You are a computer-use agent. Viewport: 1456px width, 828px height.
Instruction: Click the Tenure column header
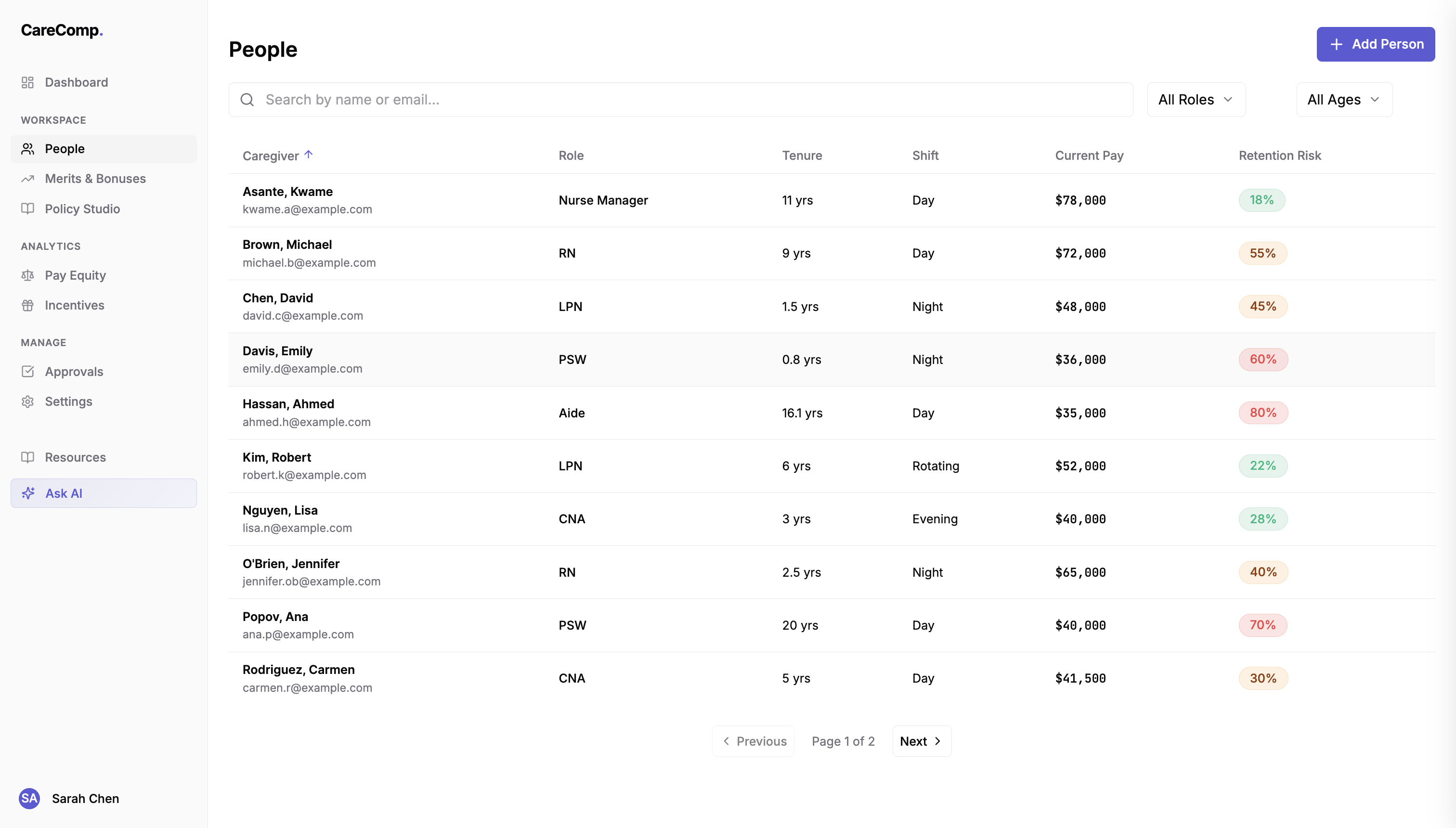coord(802,156)
